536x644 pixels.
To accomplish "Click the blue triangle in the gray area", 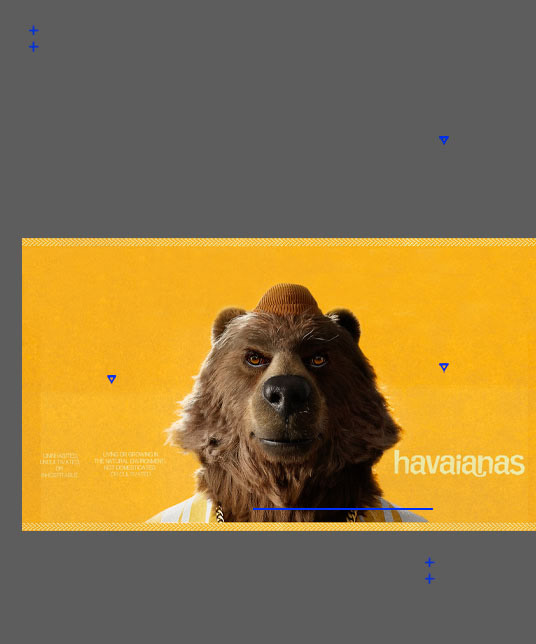I will point(444,140).
